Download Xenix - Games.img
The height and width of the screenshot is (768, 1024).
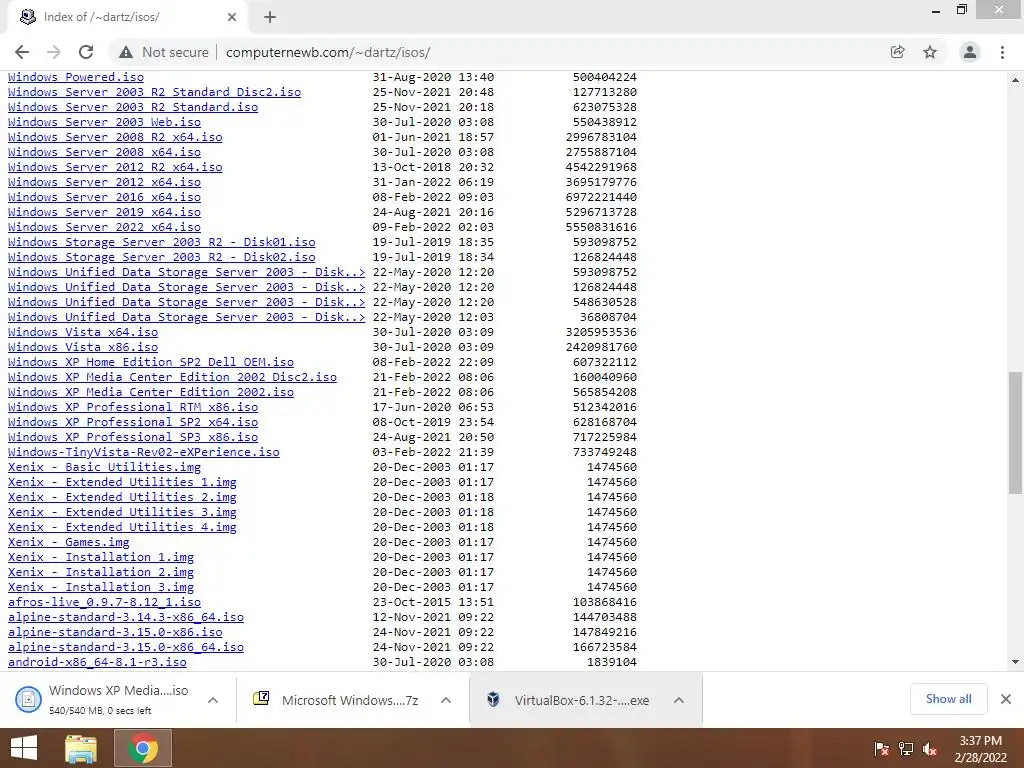[x=69, y=543]
